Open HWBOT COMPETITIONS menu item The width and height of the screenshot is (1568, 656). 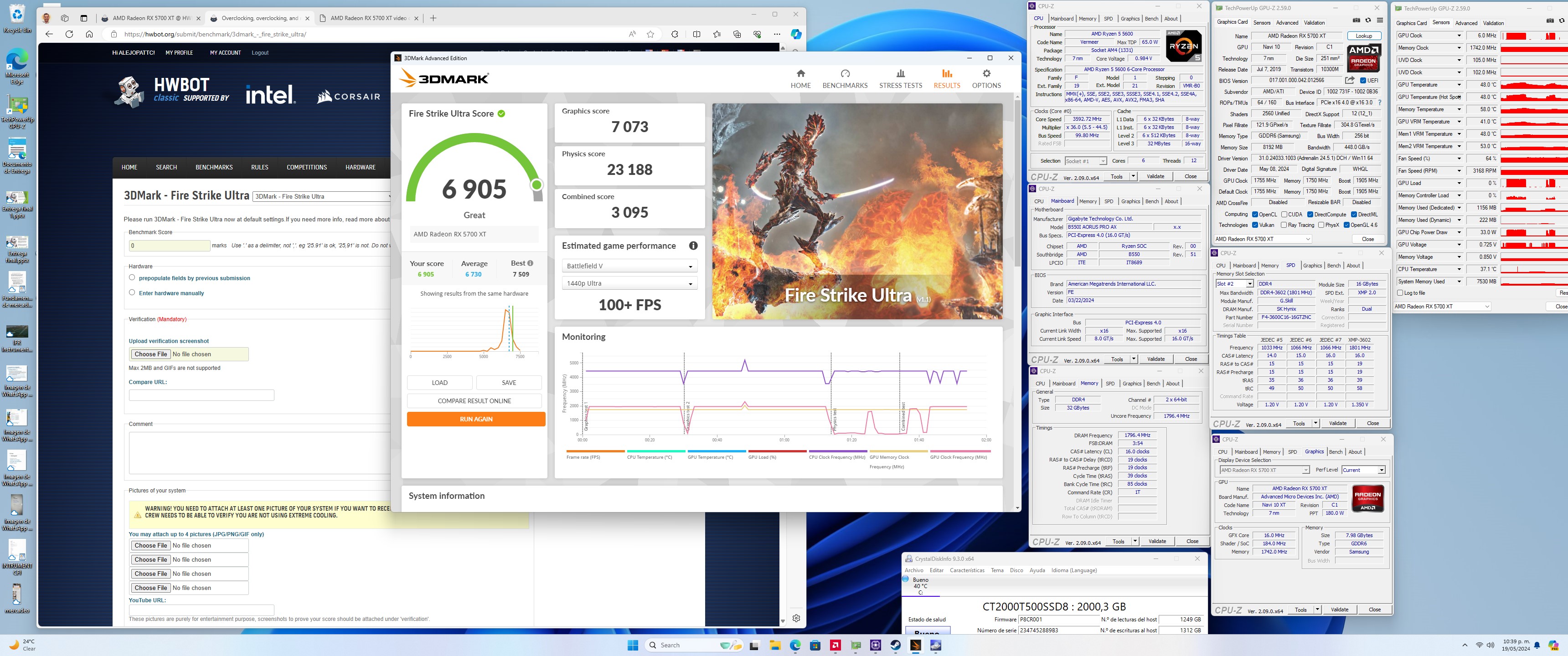coord(307,167)
